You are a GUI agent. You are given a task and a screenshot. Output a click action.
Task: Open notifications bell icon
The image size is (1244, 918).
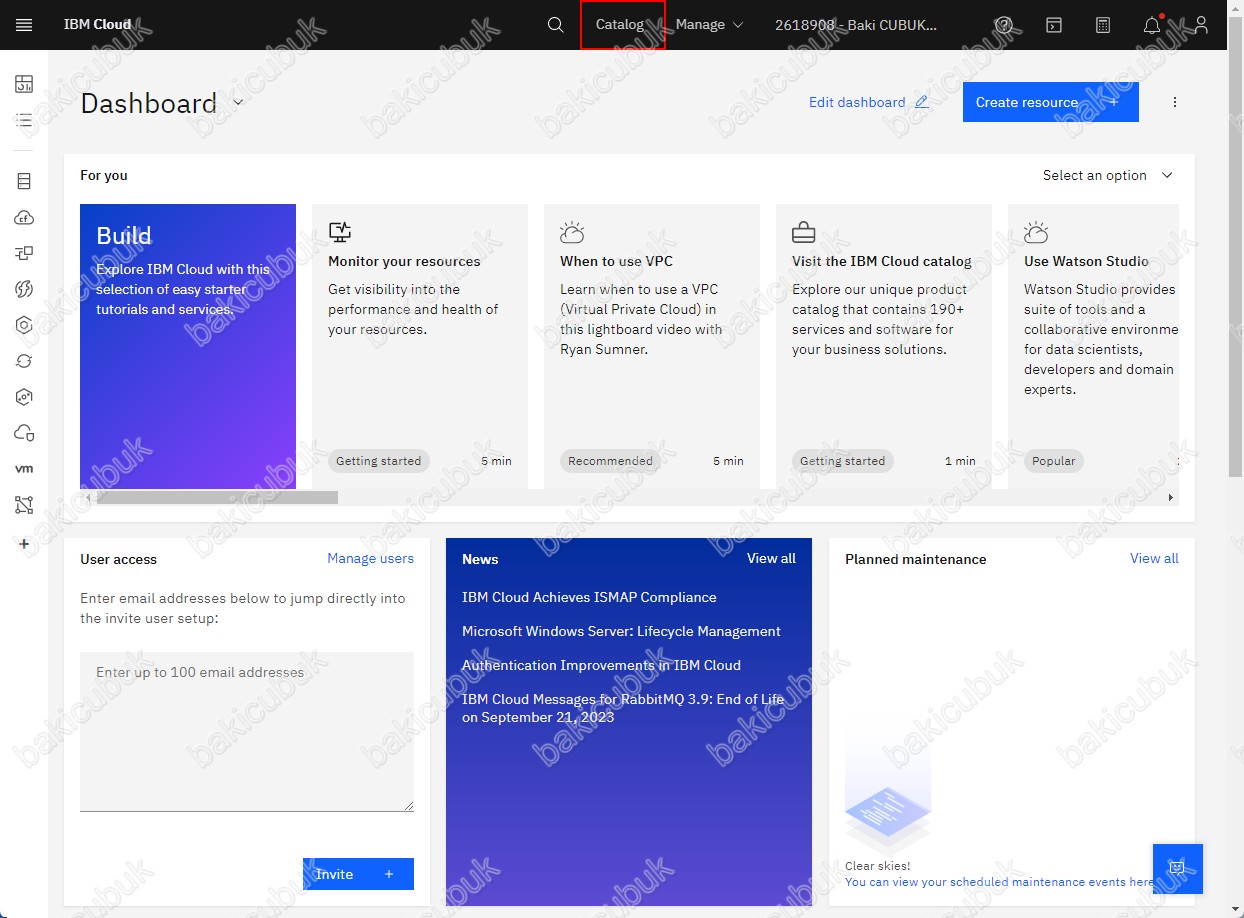pyautogui.click(x=1153, y=25)
